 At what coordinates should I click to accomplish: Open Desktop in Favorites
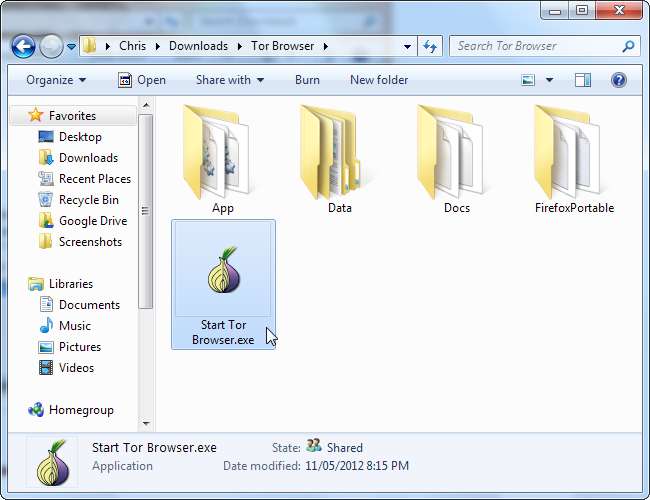coord(80,137)
